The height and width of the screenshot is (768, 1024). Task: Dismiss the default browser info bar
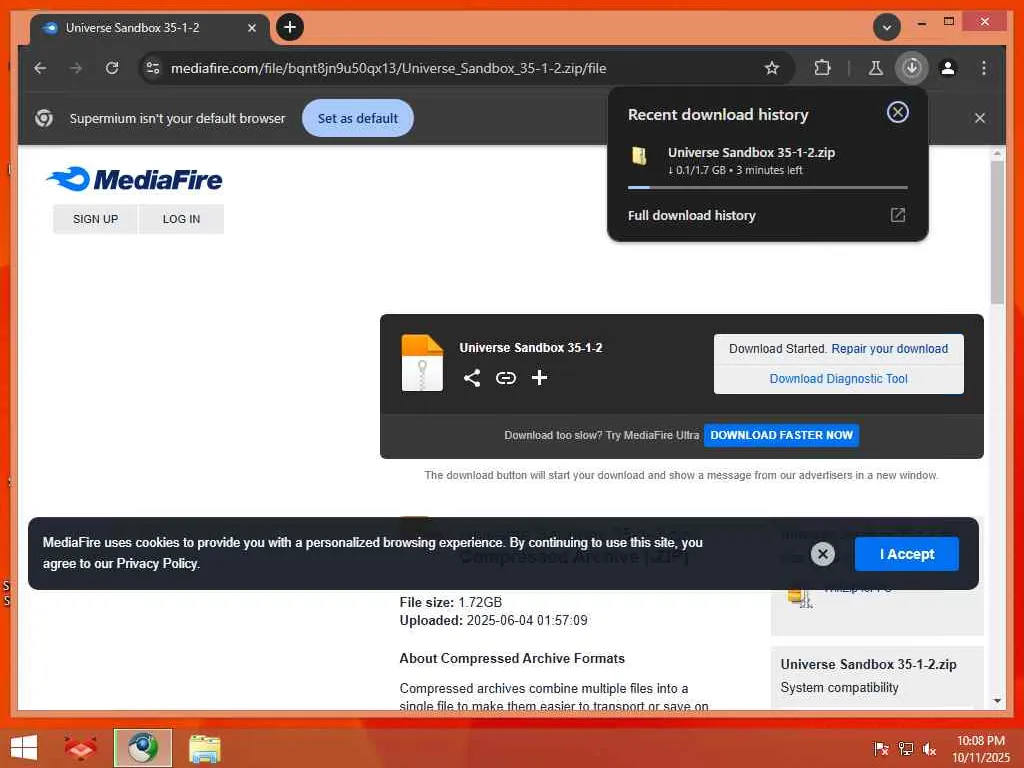(x=979, y=118)
